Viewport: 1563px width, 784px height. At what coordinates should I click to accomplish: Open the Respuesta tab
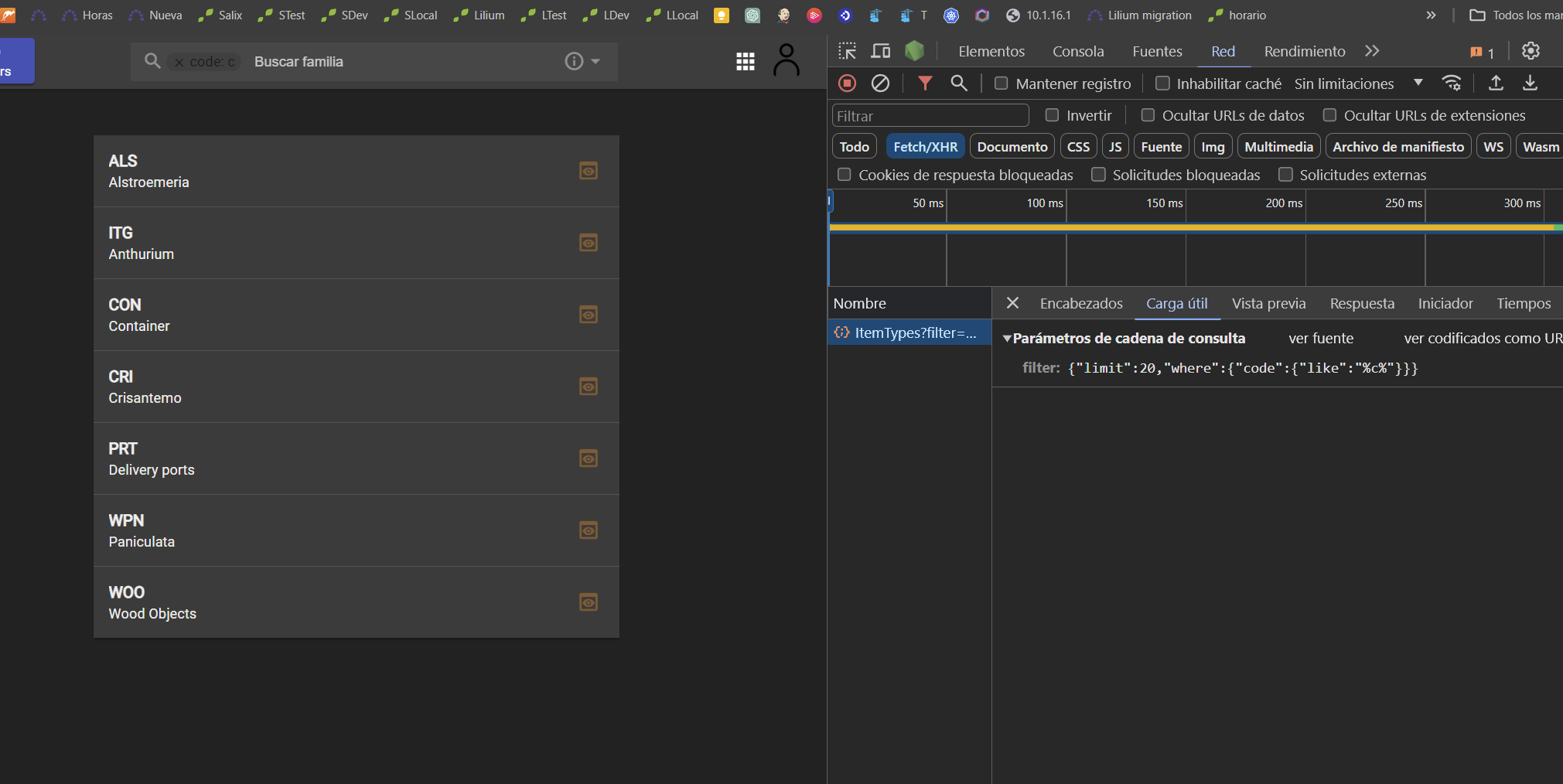tap(1362, 303)
